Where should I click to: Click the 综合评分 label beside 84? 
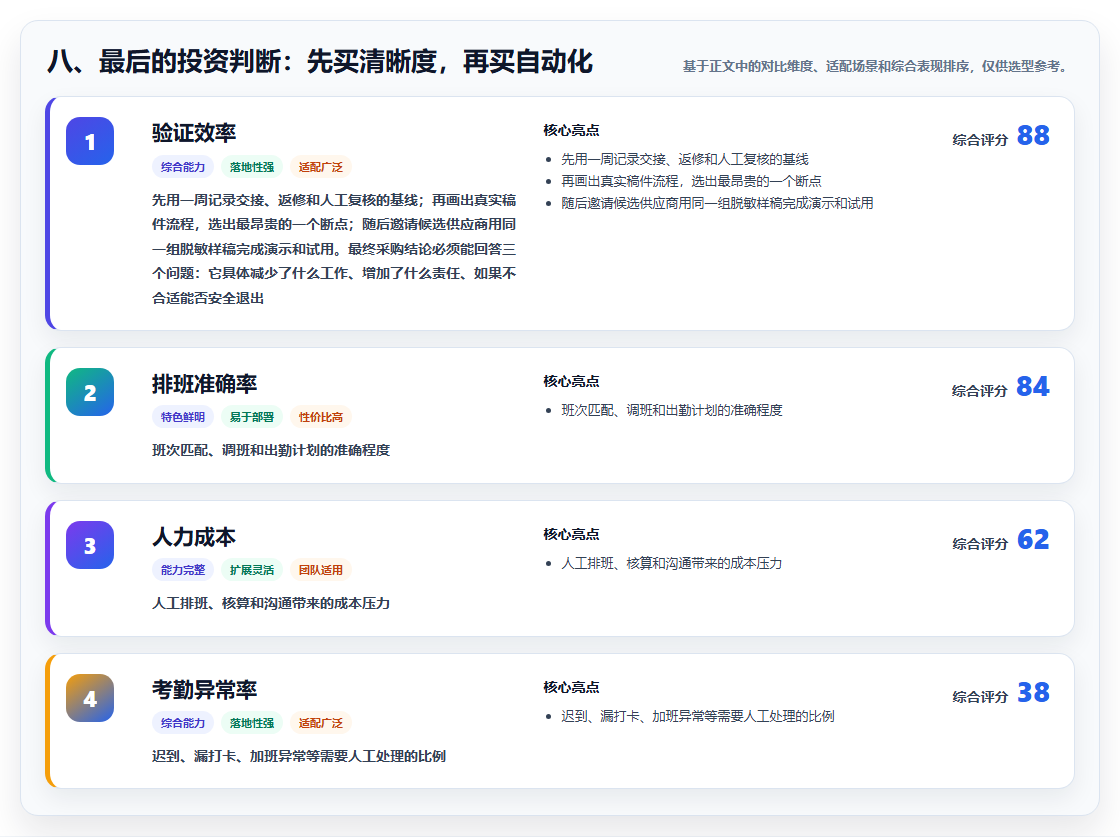pos(980,391)
